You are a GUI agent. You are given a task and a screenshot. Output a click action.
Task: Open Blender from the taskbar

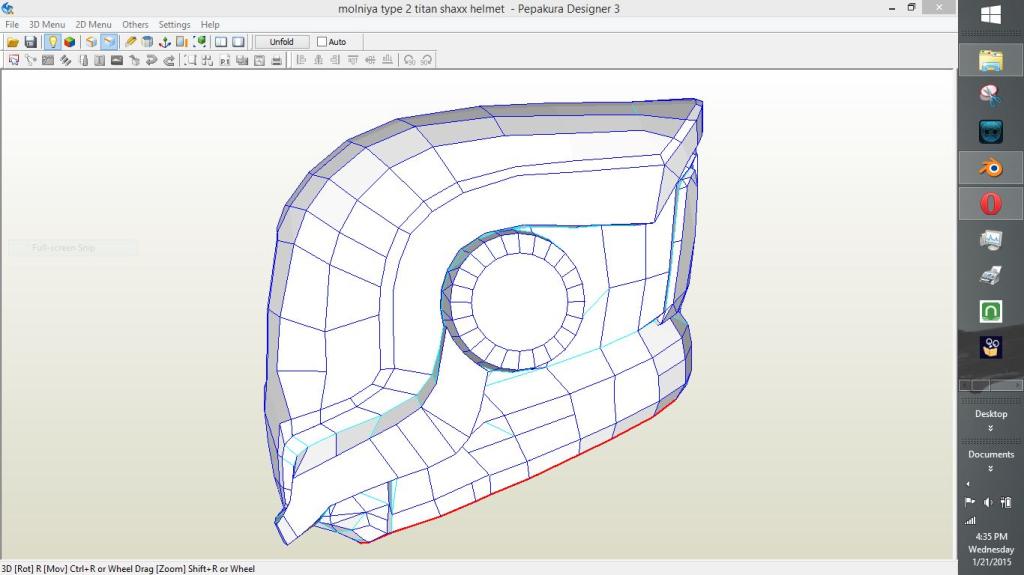(x=990, y=167)
